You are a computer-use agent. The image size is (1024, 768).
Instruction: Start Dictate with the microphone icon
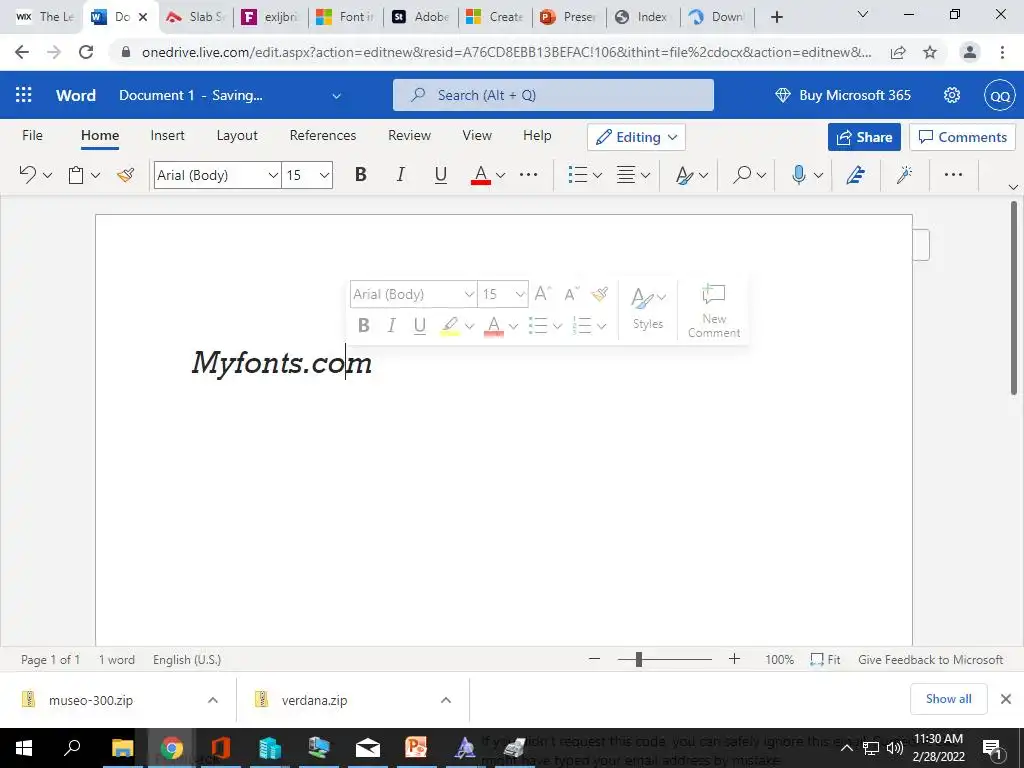798,174
